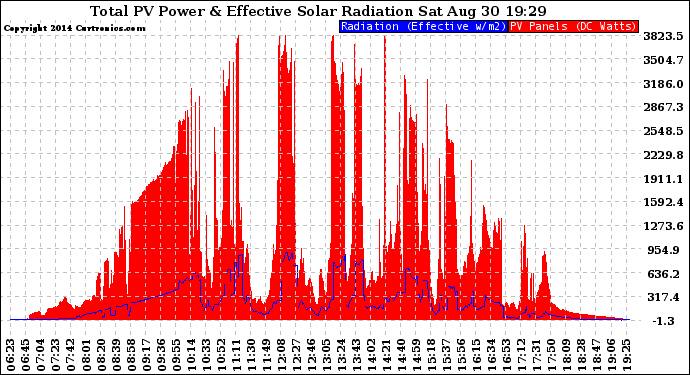The image size is (690, 375).
Task: Click the 1592.4 y-axis value
Action: pyautogui.click(x=663, y=202)
